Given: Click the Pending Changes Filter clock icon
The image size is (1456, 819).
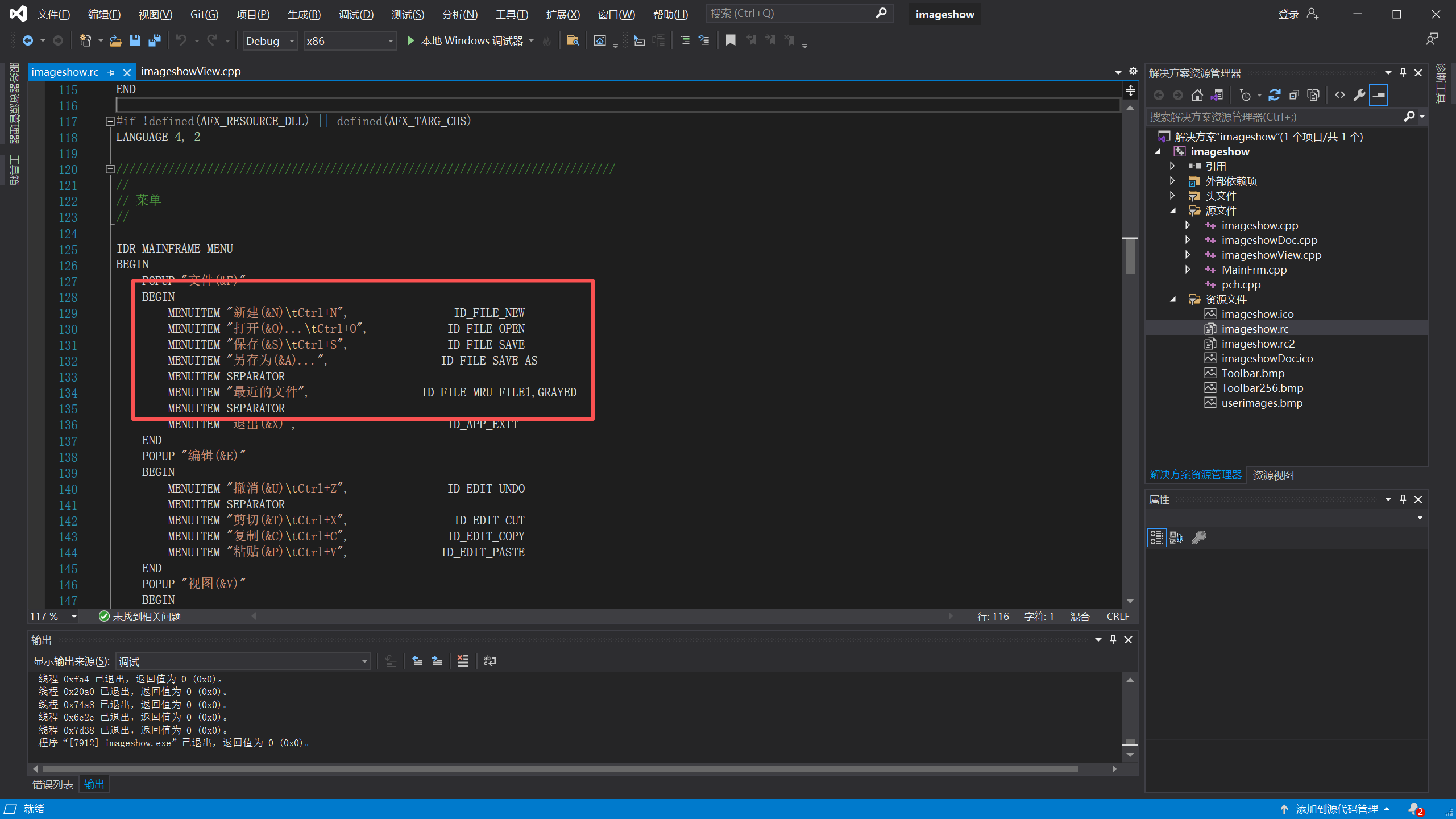Looking at the screenshot, I should (1245, 95).
